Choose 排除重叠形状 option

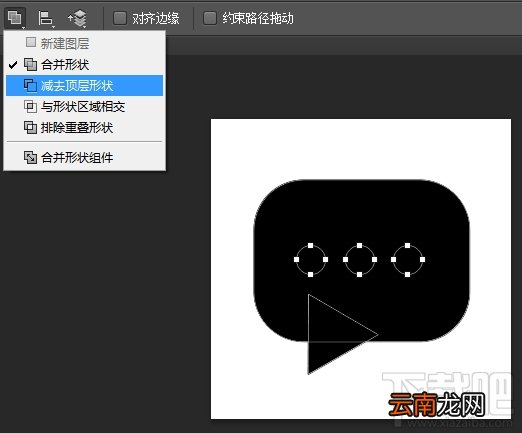coord(84,128)
